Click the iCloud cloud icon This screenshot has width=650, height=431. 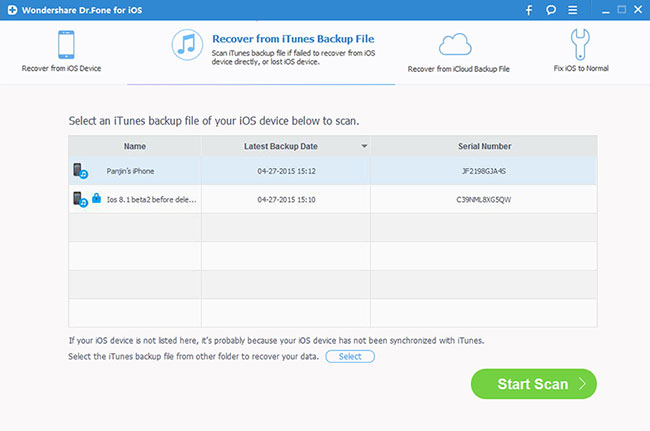coord(456,46)
